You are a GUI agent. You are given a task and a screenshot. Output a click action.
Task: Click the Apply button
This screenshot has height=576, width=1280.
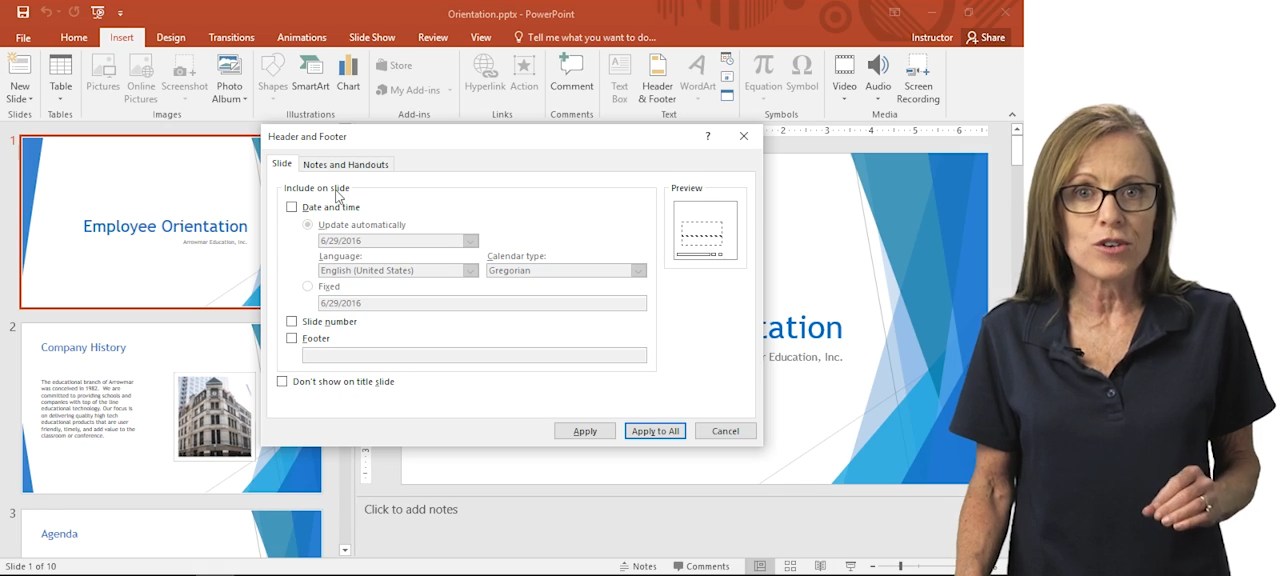click(x=585, y=431)
